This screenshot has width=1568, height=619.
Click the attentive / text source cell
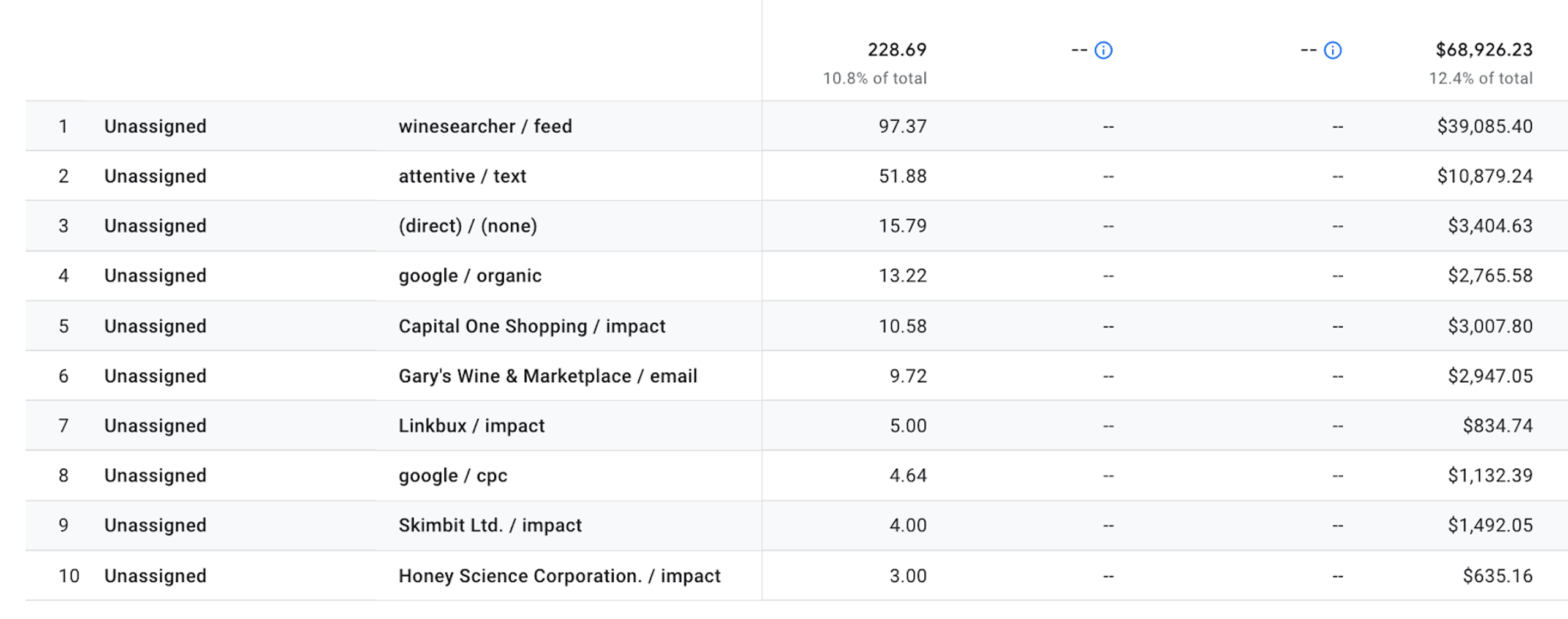462,176
